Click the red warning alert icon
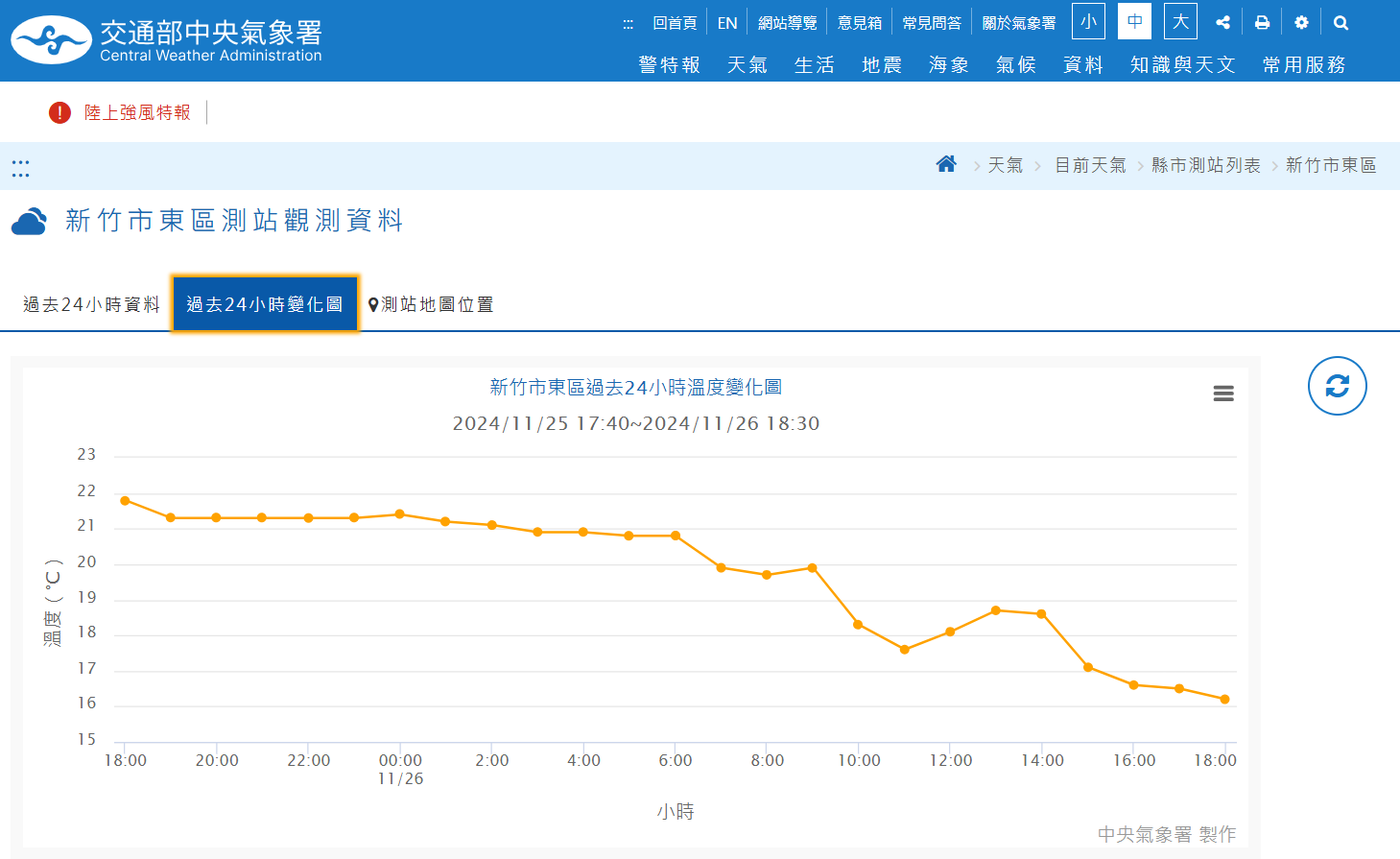Screen dimensions: 1400x859 59,112
